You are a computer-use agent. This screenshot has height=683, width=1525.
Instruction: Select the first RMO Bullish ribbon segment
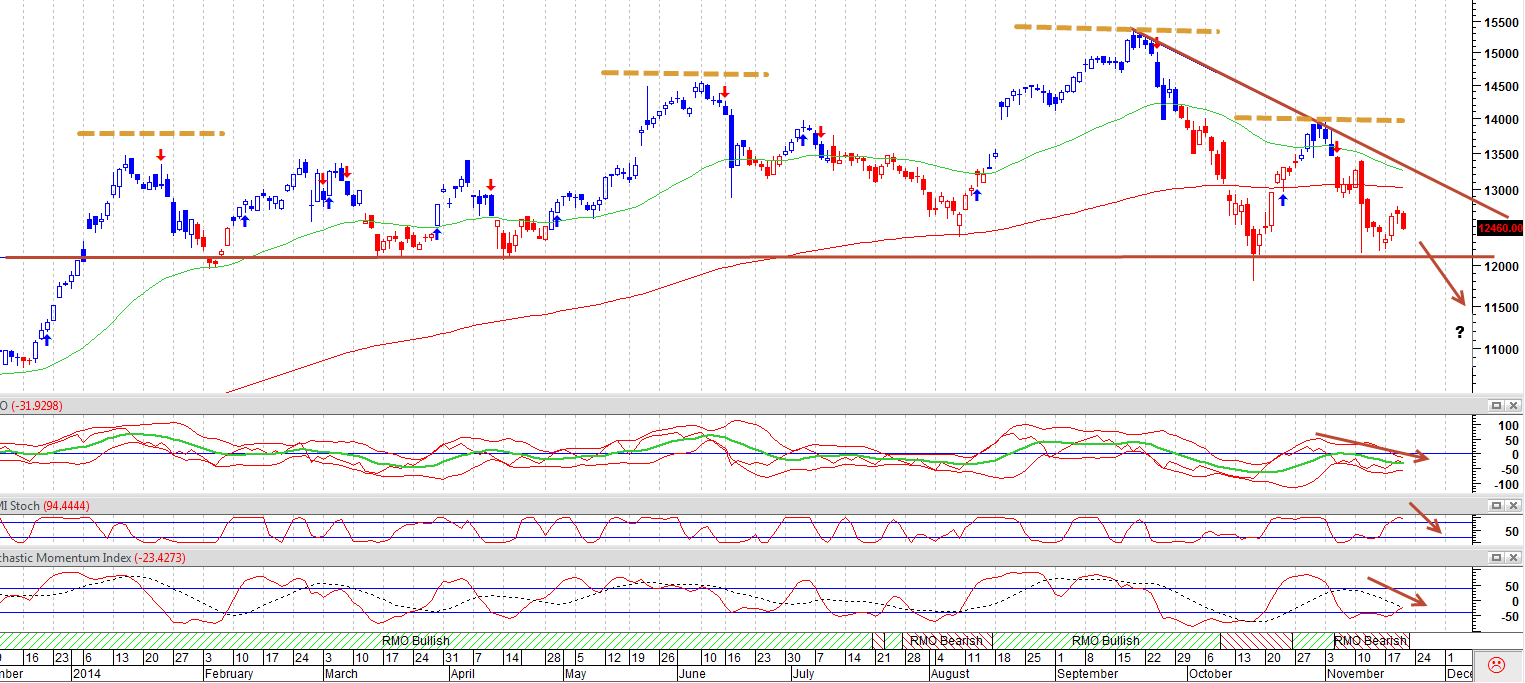[416, 640]
